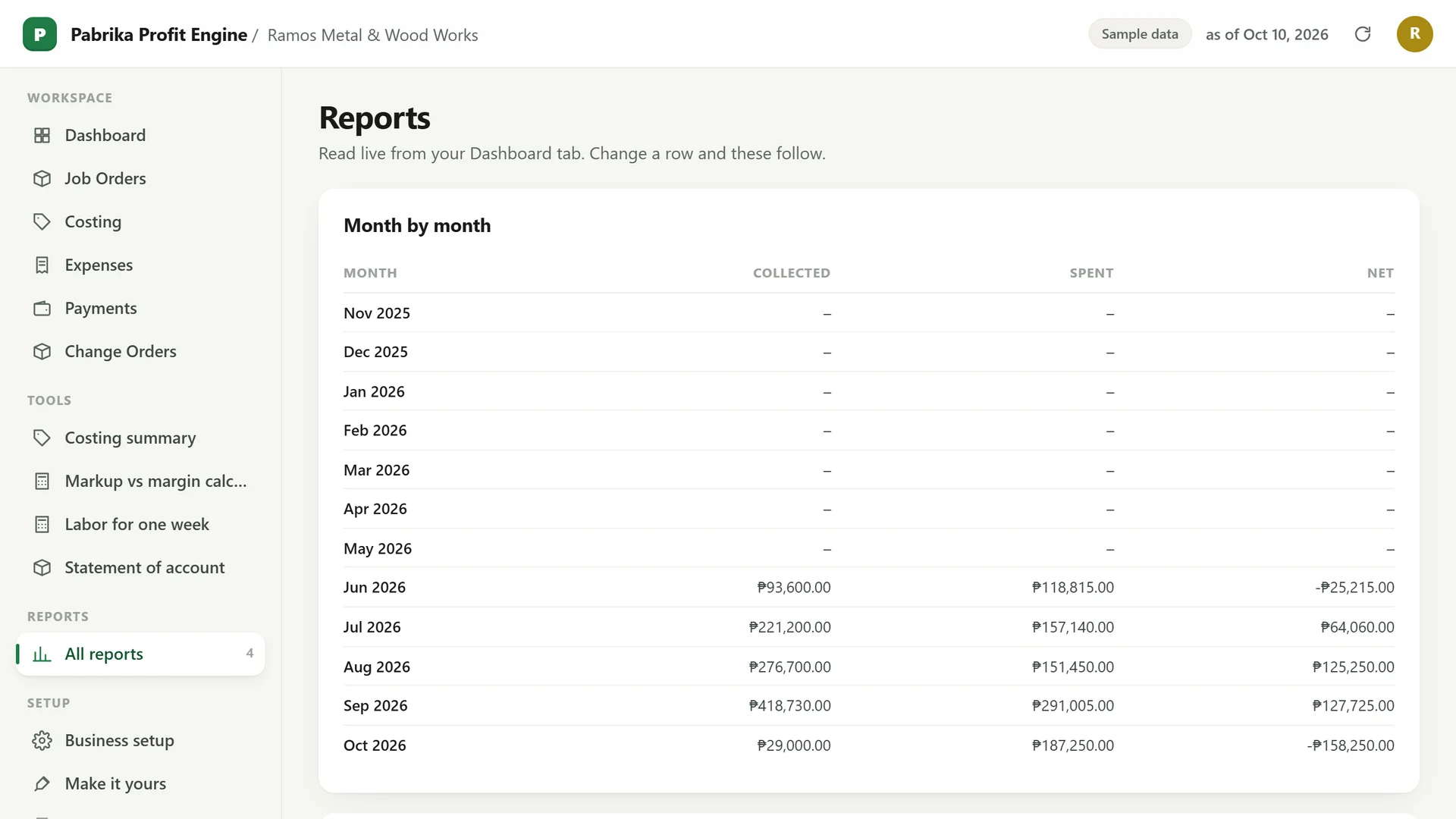Click the Statement of account icon

(42, 567)
